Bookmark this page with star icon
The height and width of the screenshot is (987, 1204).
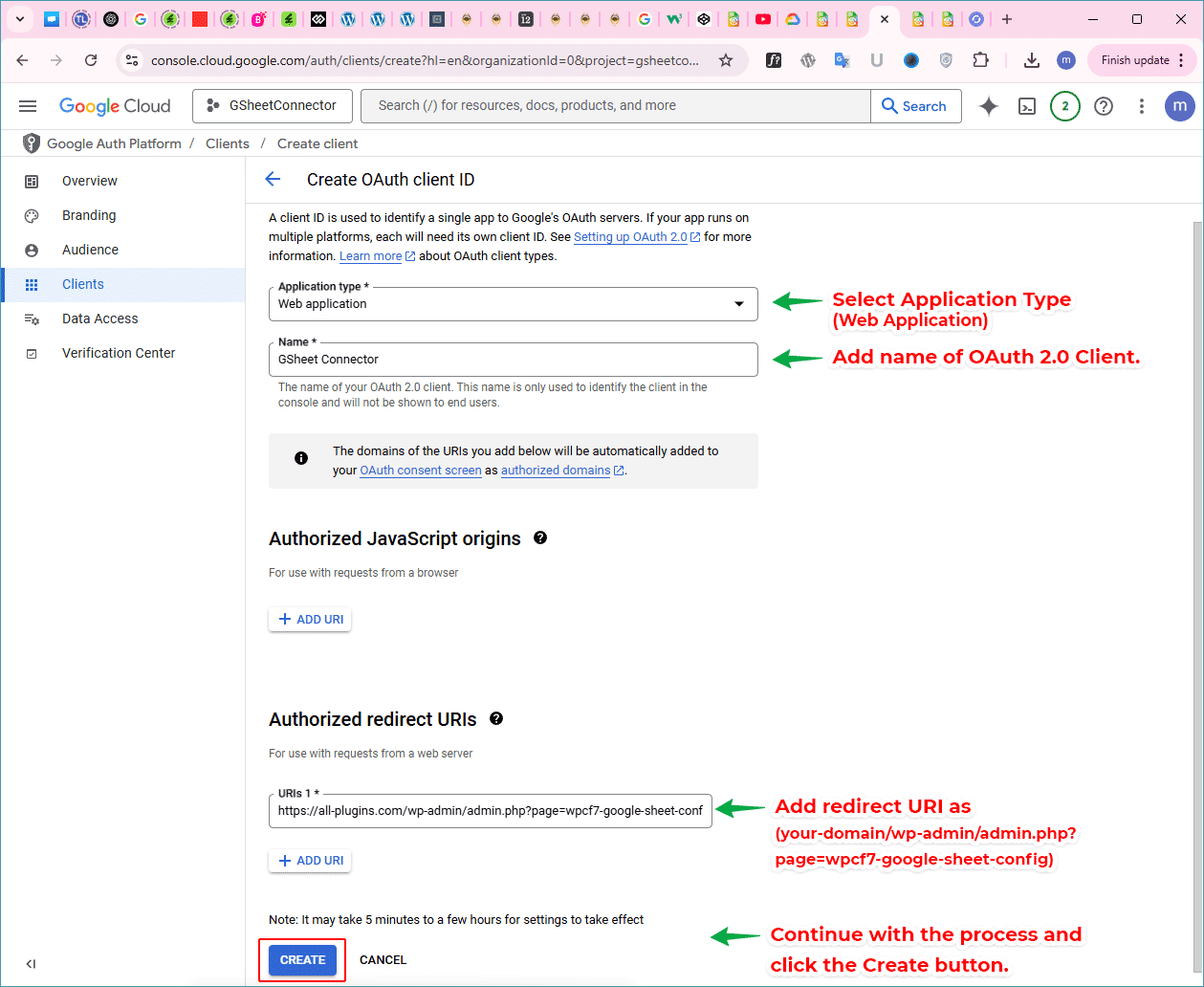tap(726, 60)
